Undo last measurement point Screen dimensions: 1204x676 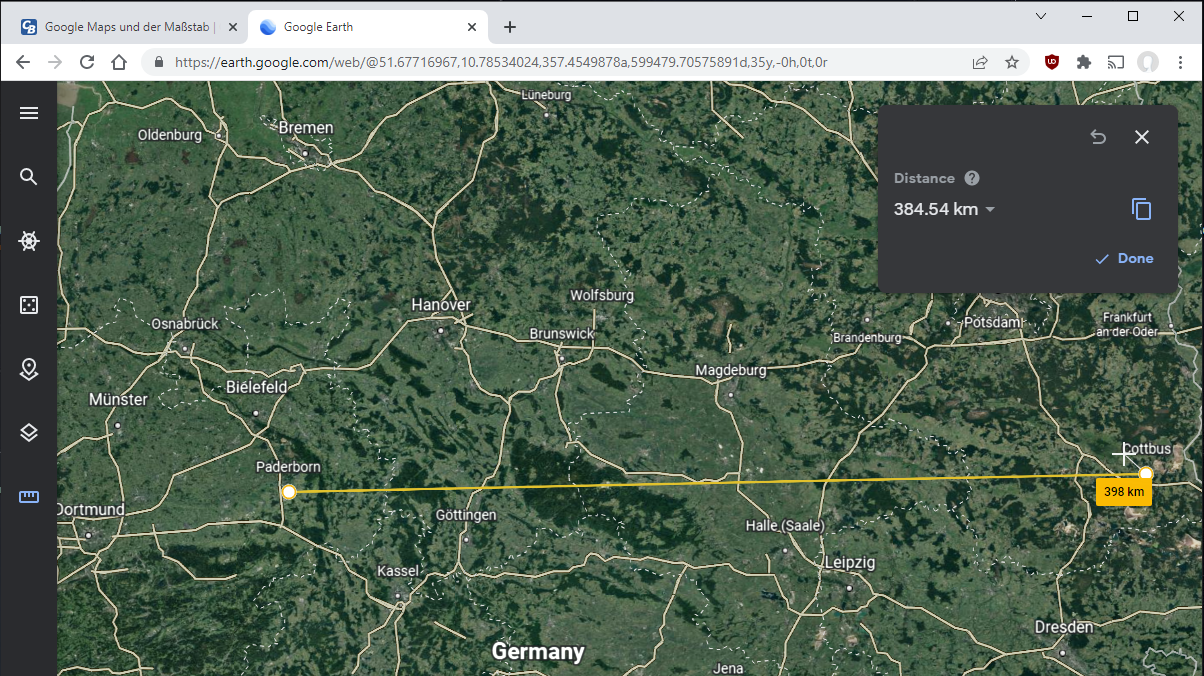(x=1098, y=137)
